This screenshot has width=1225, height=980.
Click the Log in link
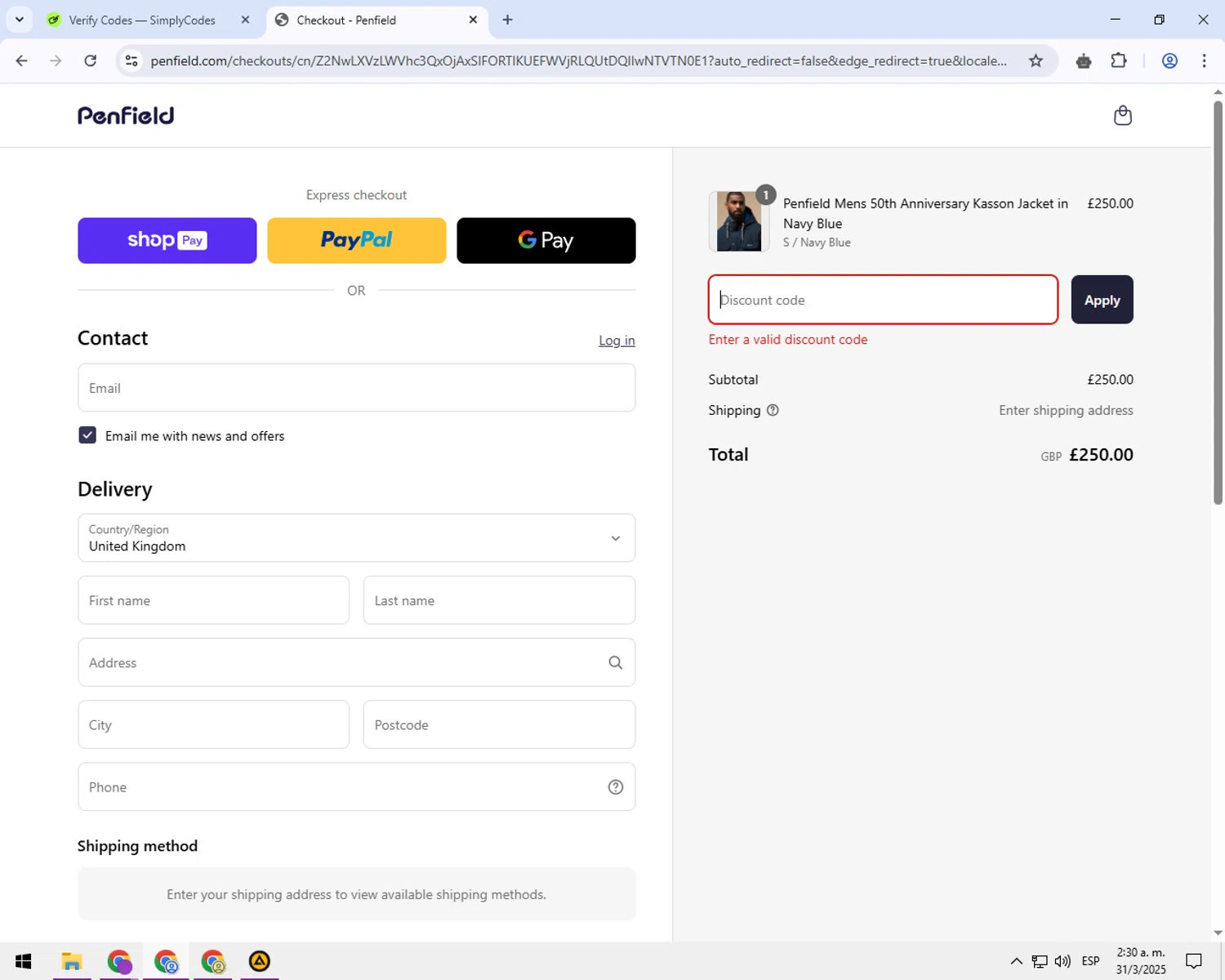tap(617, 341)
